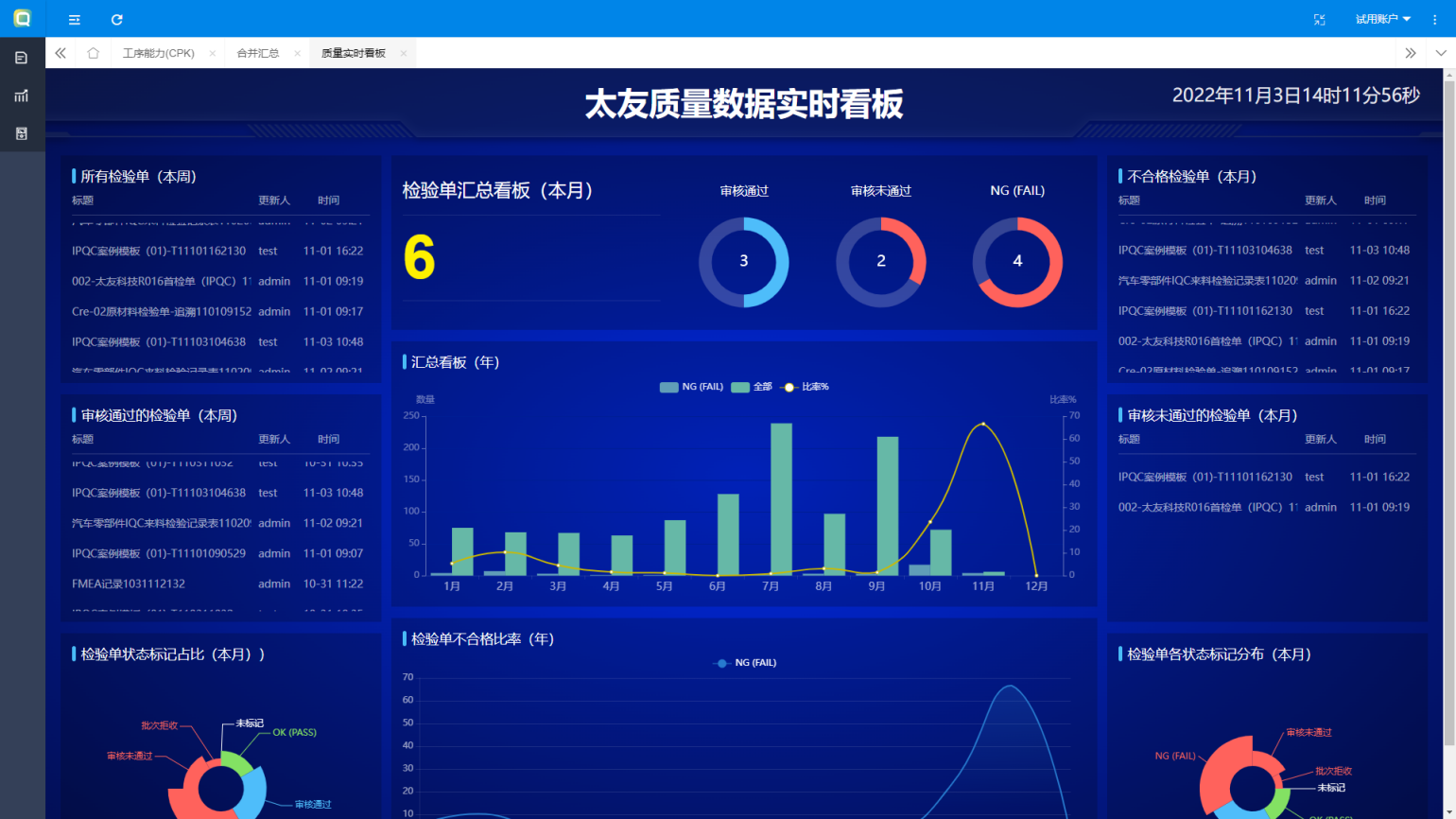Viewport: 1456px width, 819px height.
Task: Close the 工序能力(CPK) tab
Action: (x=213, y=53)
